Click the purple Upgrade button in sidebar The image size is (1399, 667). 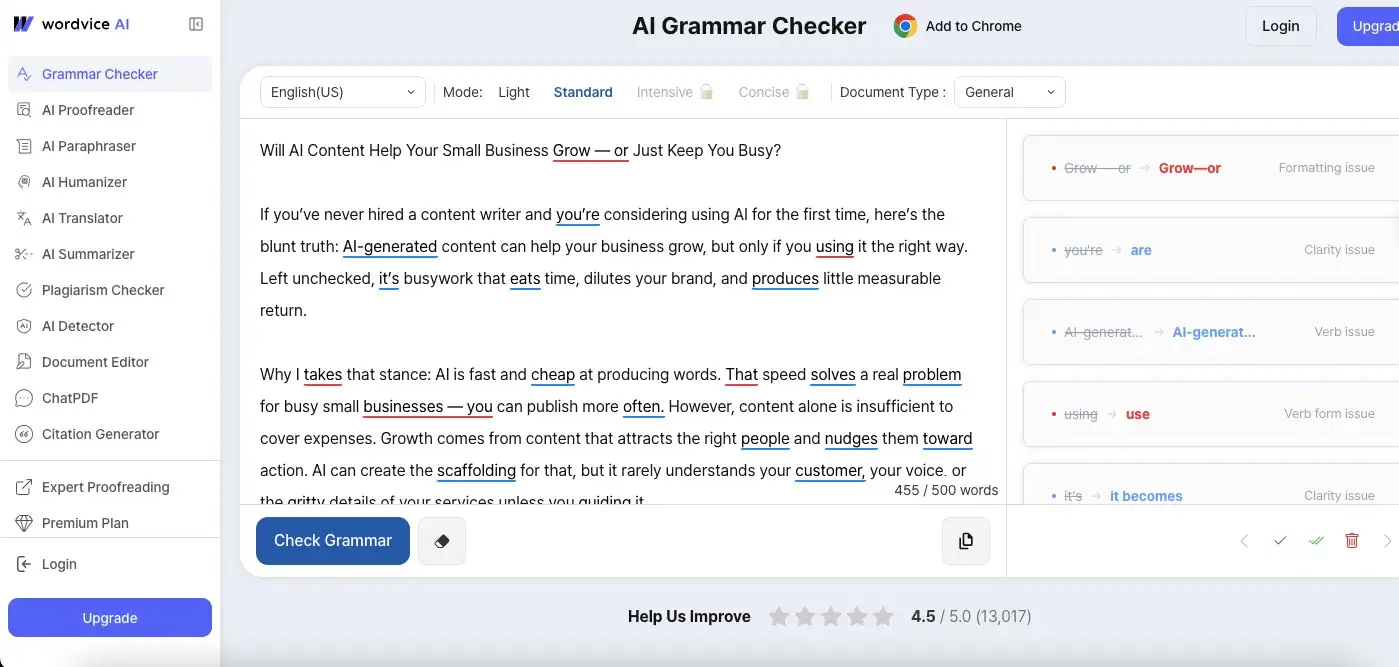click(110, 618)
